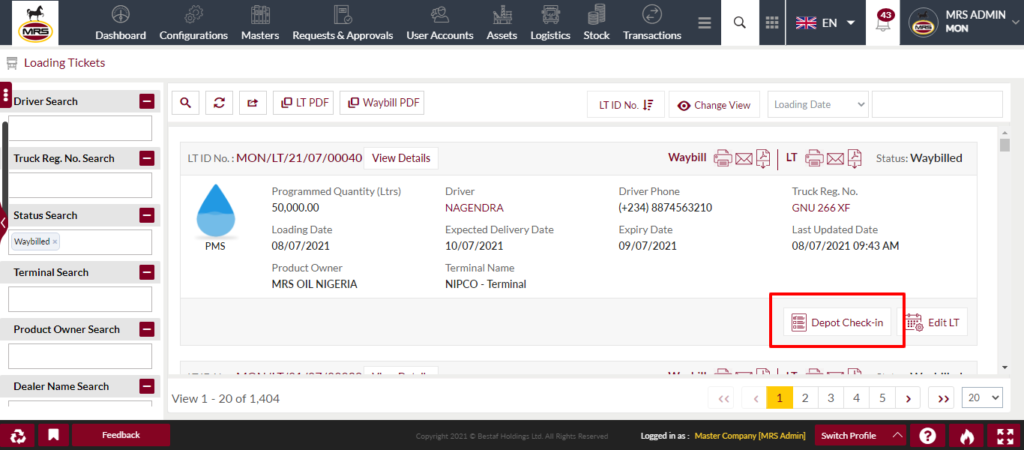Viewport: 1024px width, 450px height.
Task: Click the MRS horse logo
Action: click(x=35, y=23)
